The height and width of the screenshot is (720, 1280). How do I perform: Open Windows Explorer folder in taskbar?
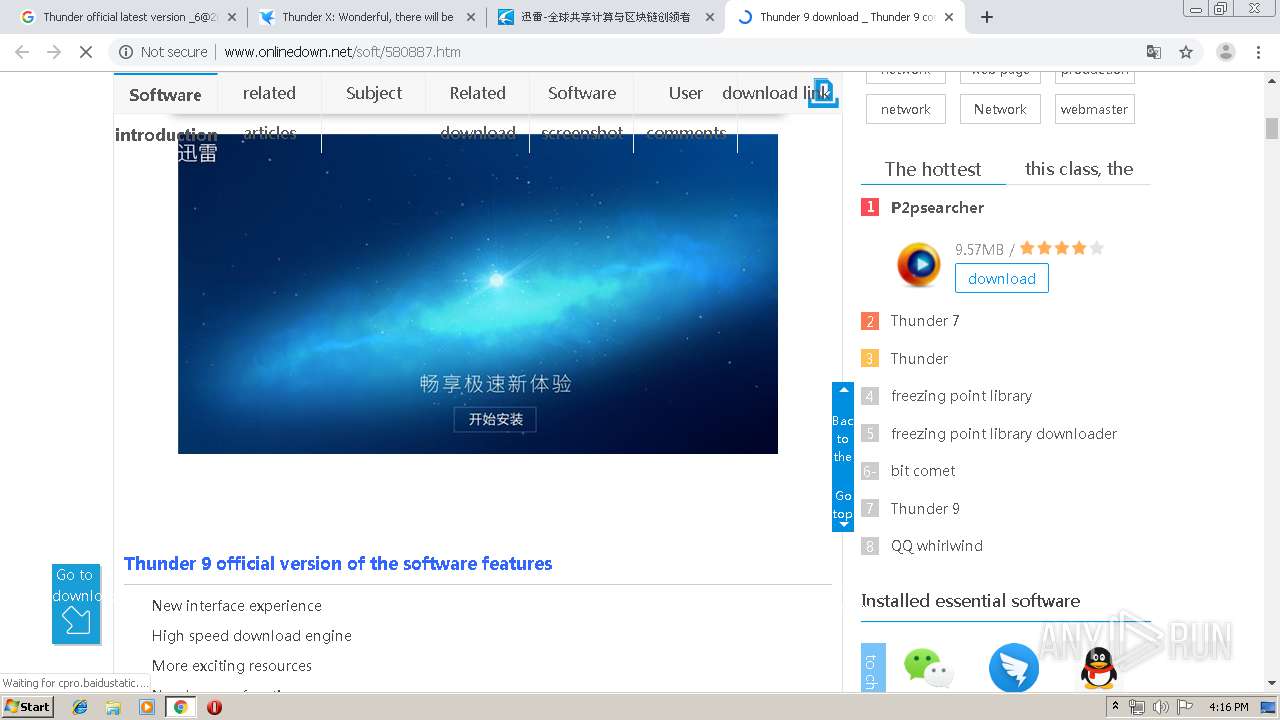tap(113, 707)
